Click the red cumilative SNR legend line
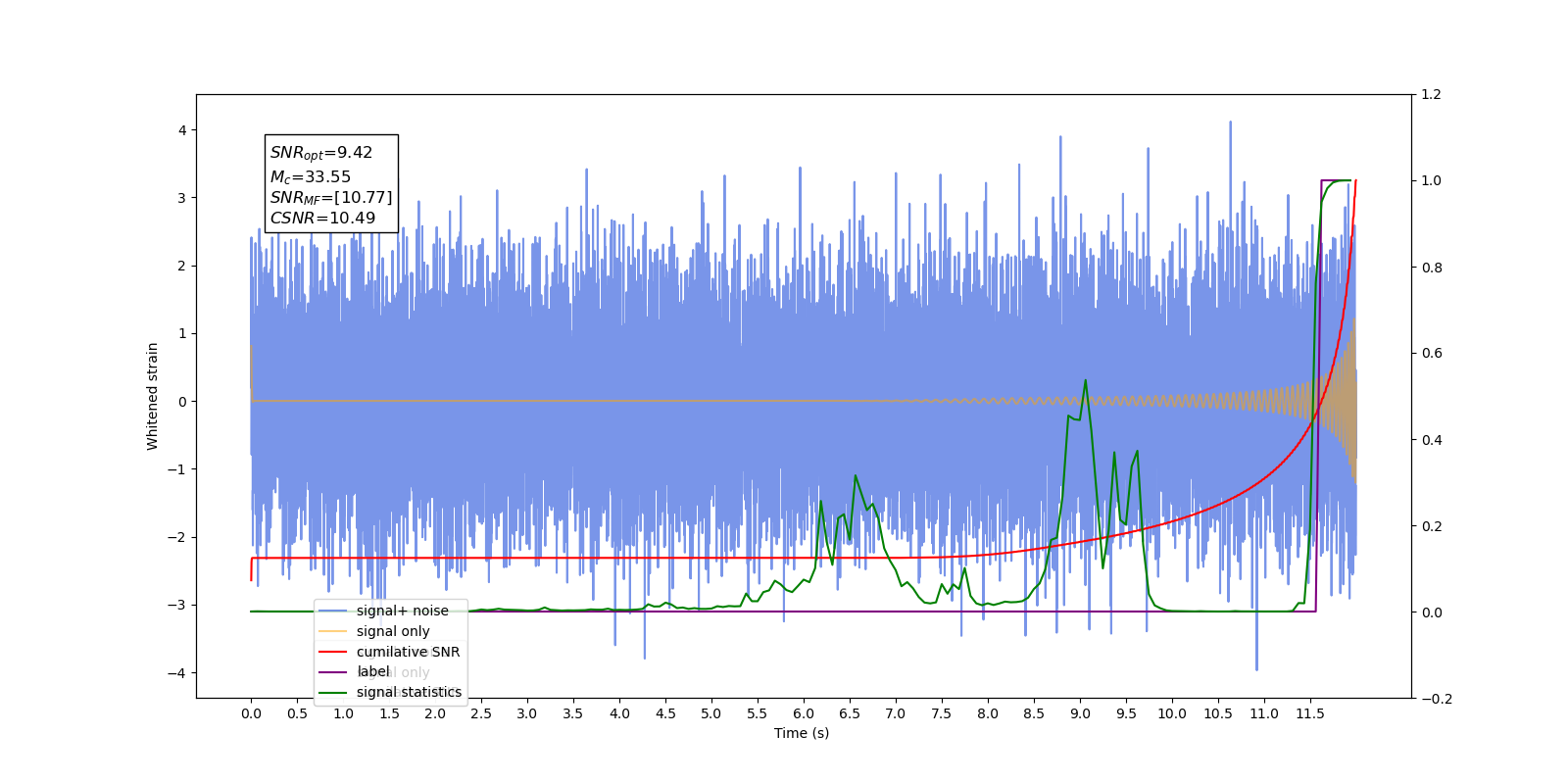1568x784 pixels. click(x=333, y=652)
